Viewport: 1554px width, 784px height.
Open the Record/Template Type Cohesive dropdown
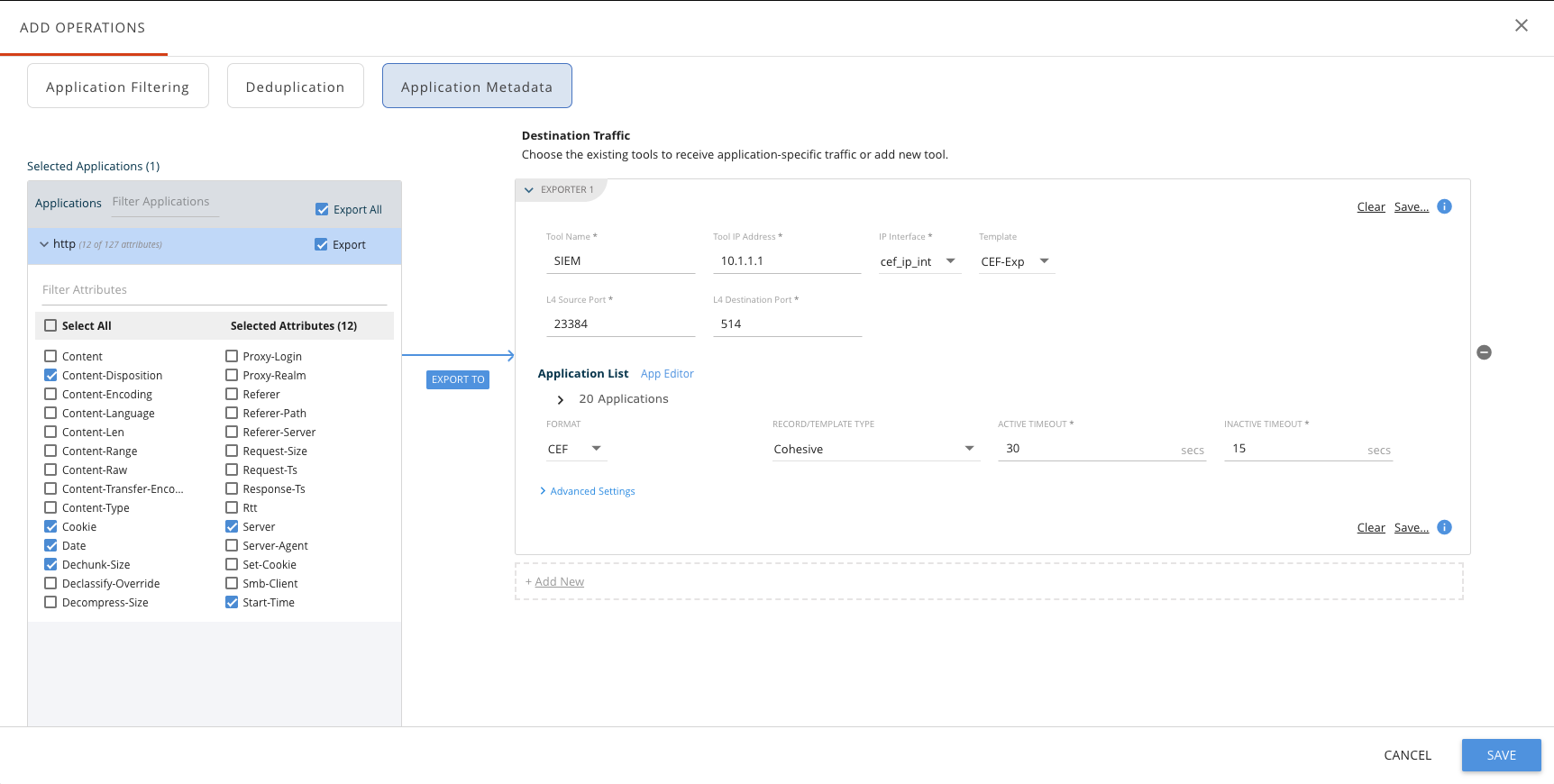pos(875,449)
